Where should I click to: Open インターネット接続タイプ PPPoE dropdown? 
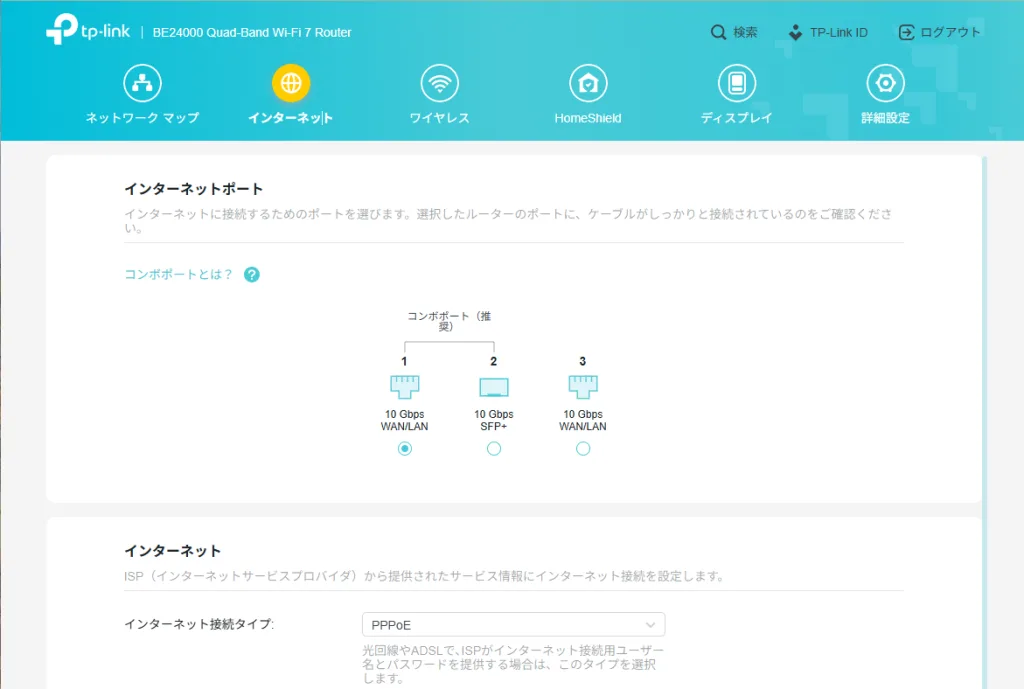point(513,624)
